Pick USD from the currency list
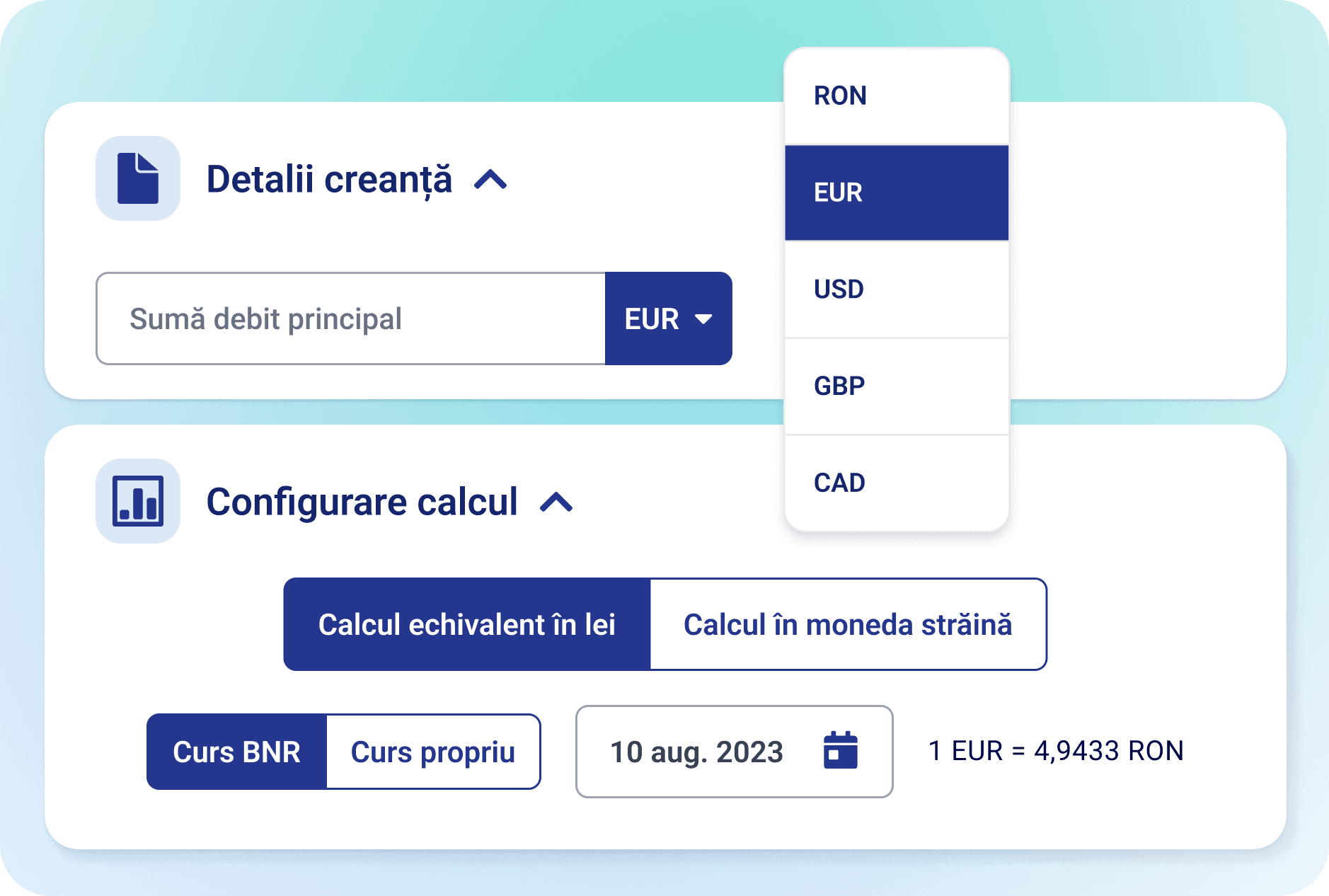 [x=896, y=289]
